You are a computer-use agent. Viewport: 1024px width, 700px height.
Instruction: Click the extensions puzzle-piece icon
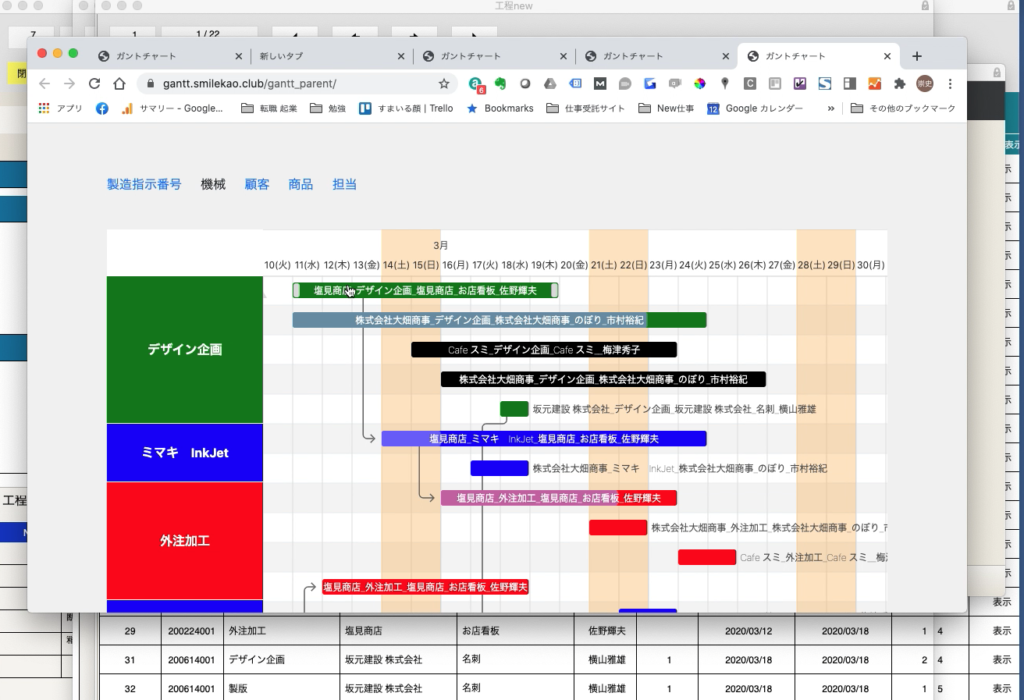(x=897, y=84)
